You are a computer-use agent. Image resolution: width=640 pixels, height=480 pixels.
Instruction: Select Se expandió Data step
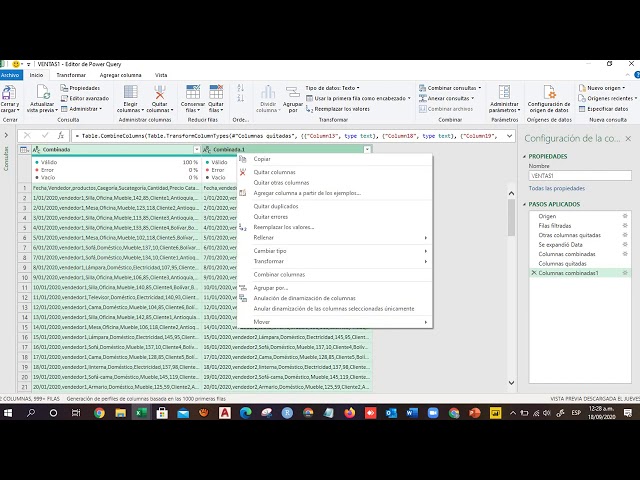tap(580, 244)
